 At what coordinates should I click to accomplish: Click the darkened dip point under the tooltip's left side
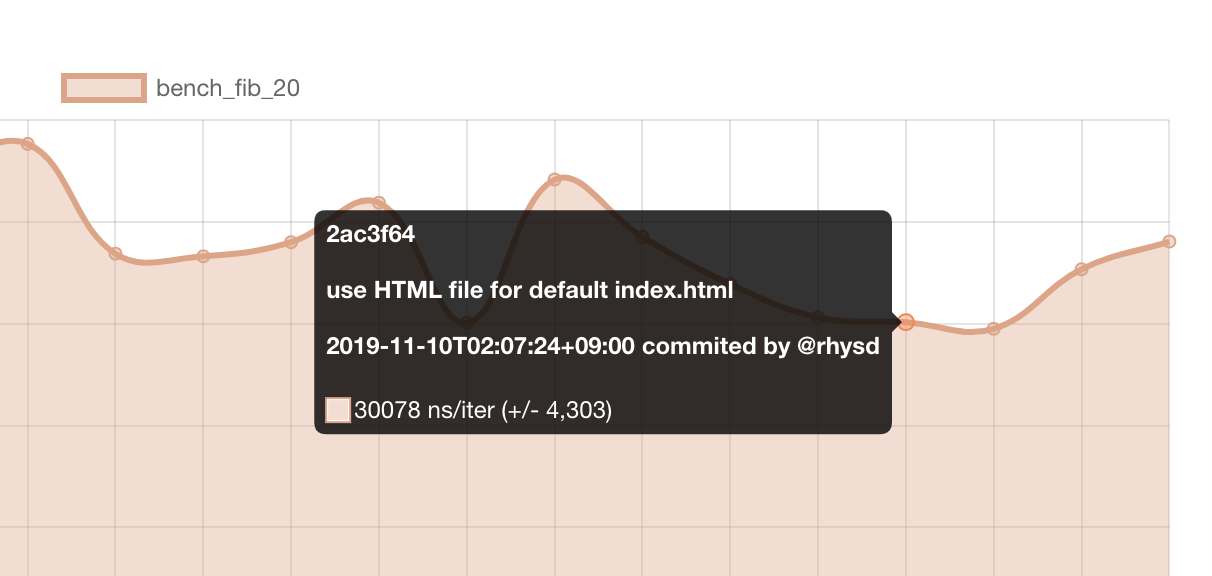click(x=467, y=323)
